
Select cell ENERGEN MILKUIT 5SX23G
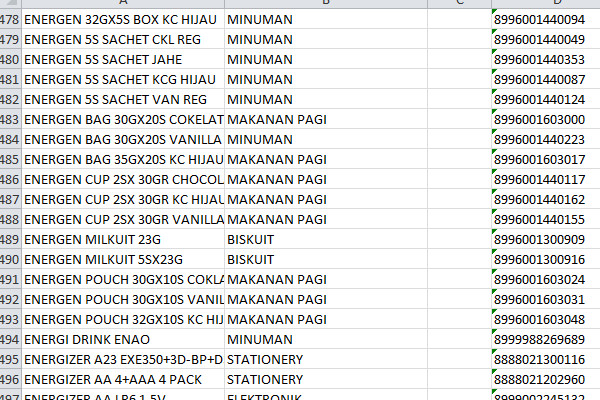123,259
